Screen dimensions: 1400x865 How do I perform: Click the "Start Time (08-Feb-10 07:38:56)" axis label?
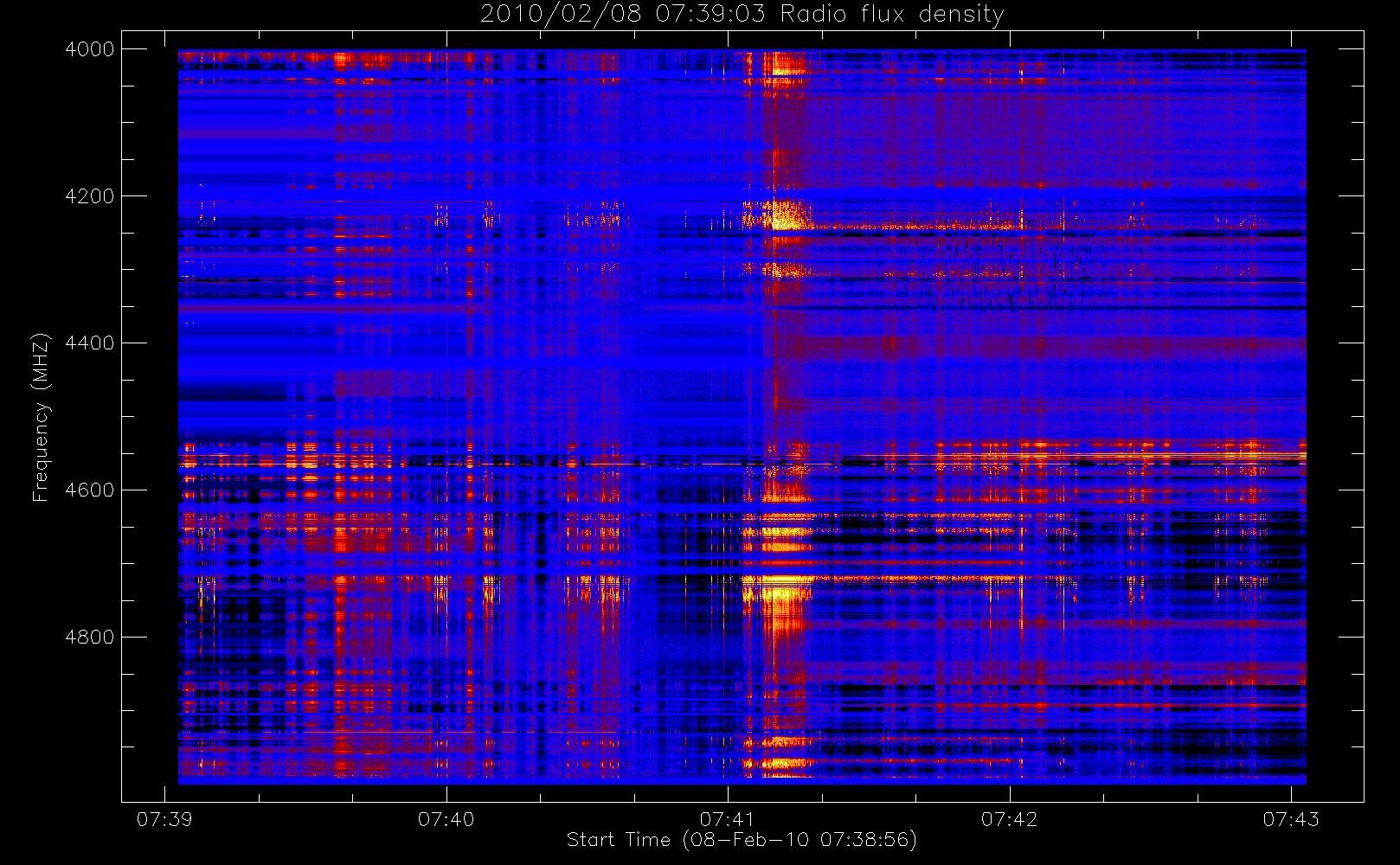pos(742,840)
